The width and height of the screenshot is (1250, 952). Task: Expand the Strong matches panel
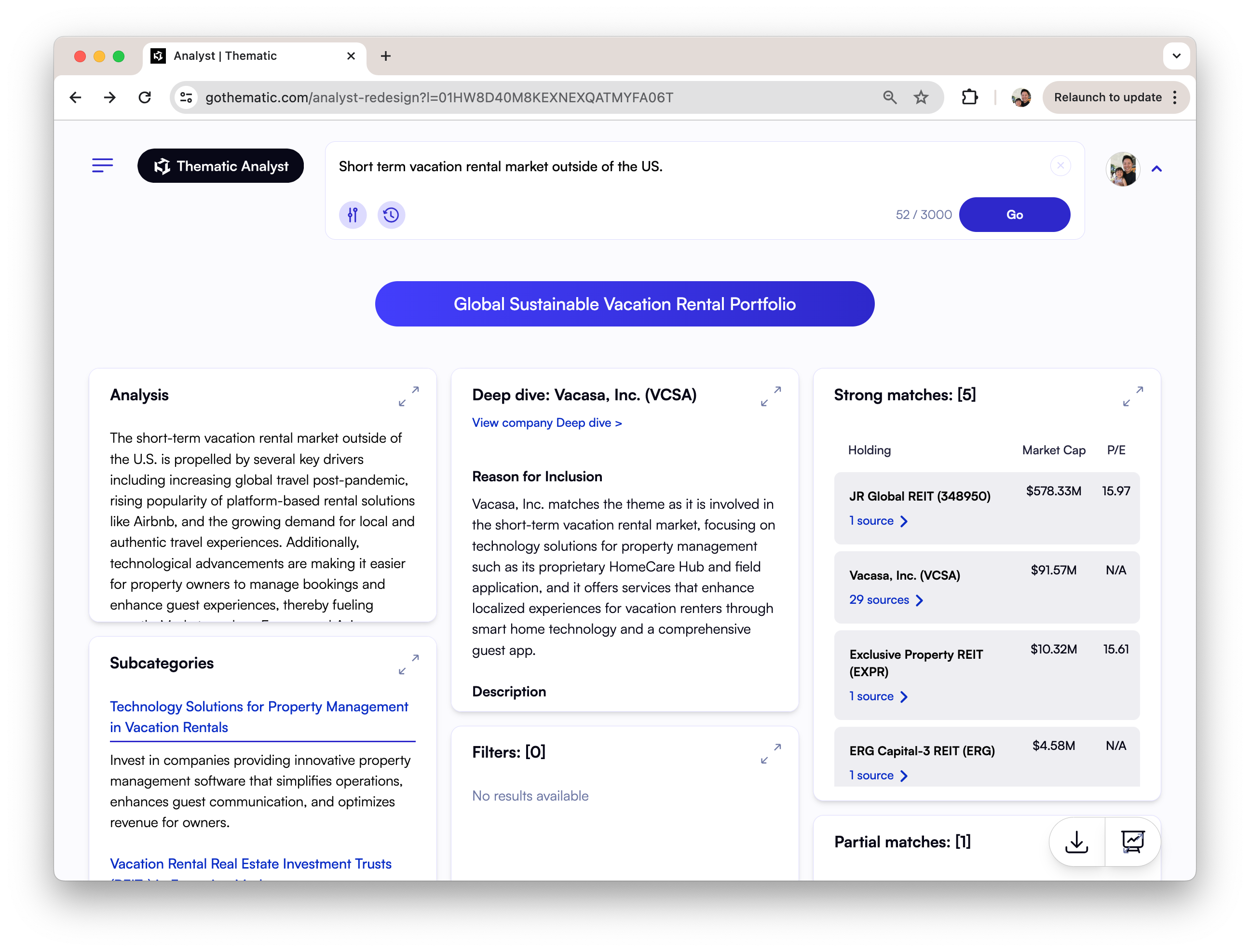point(1133,396)
